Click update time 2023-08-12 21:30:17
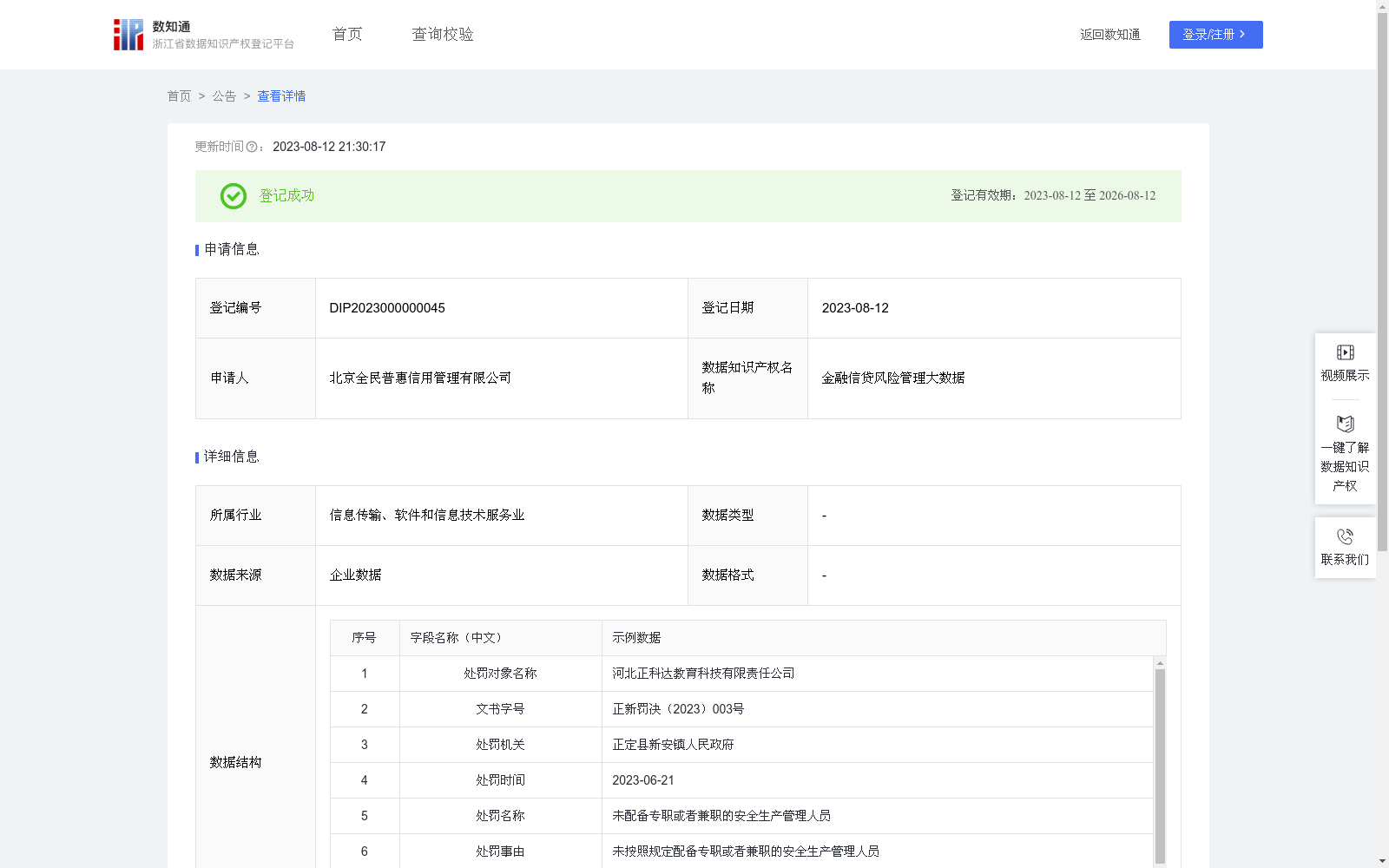The height and width of the screenshot is (868, 1389). pyautogui.click(x=329, y=148)
